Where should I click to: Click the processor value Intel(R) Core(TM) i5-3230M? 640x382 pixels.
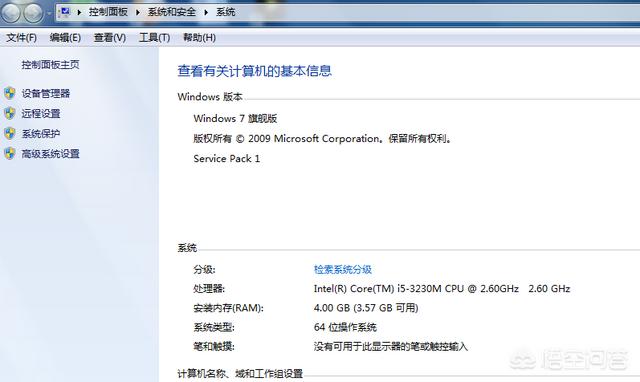point(442,289)
